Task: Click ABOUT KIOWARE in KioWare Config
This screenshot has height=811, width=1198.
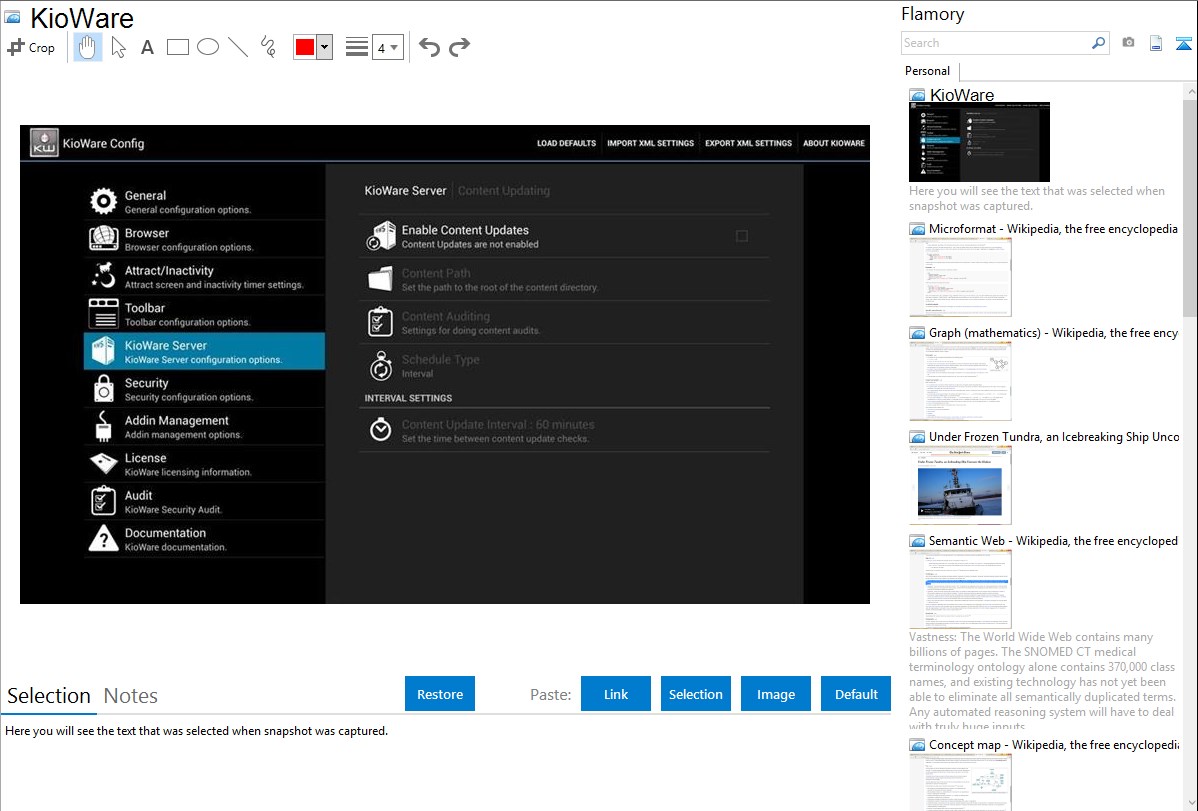Action: tap(834, 143)
